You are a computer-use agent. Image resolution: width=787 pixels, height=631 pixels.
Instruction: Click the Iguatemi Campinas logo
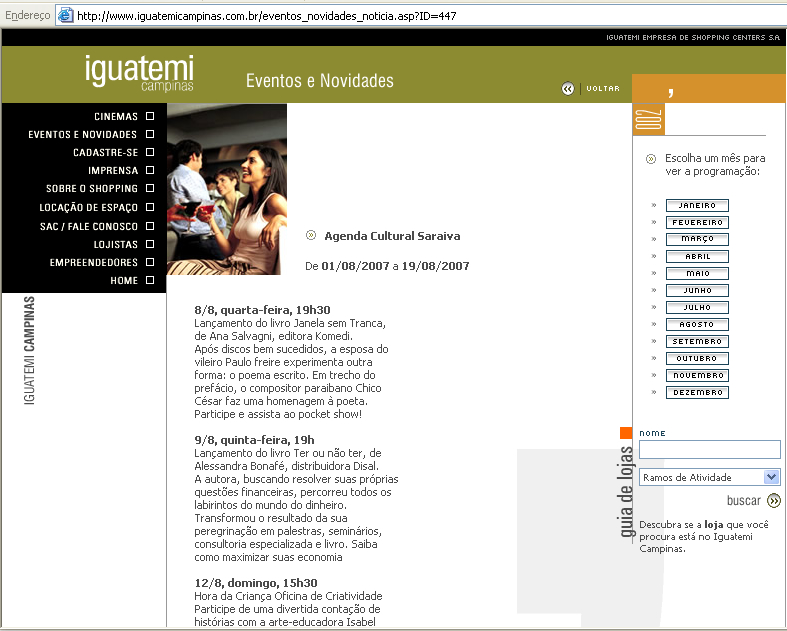pos(139,73)
